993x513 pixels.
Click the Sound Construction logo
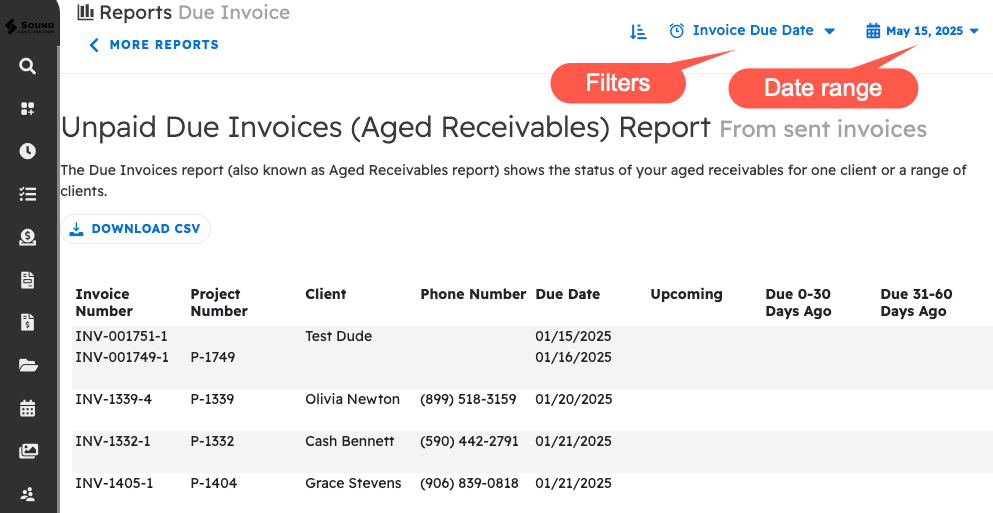pyautogui.click(x=30, y=22)
